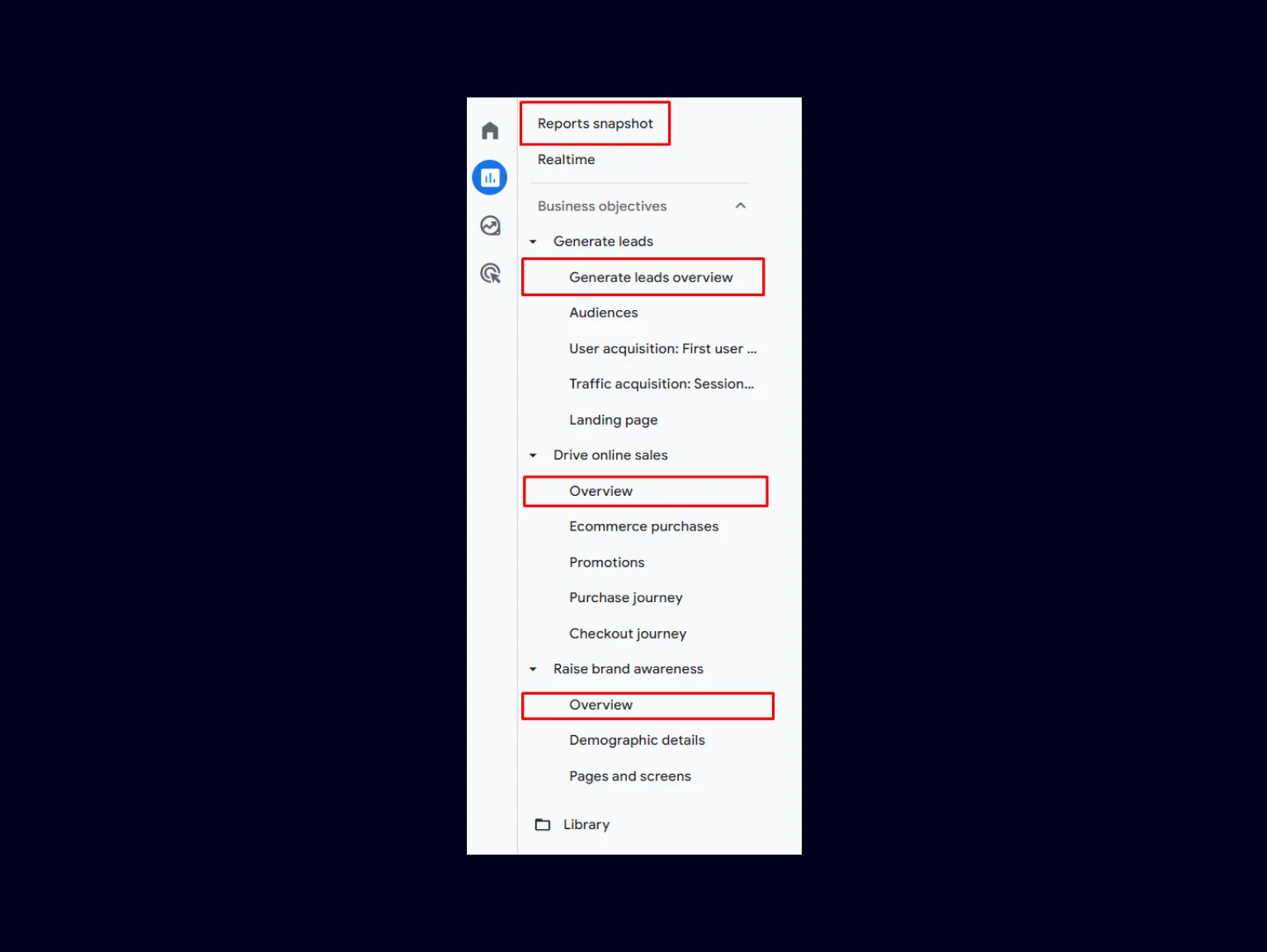The width and height of the screenshot is (1267, 952).
Task: Open the Home icon in sidebar
Action: (490, 130)
